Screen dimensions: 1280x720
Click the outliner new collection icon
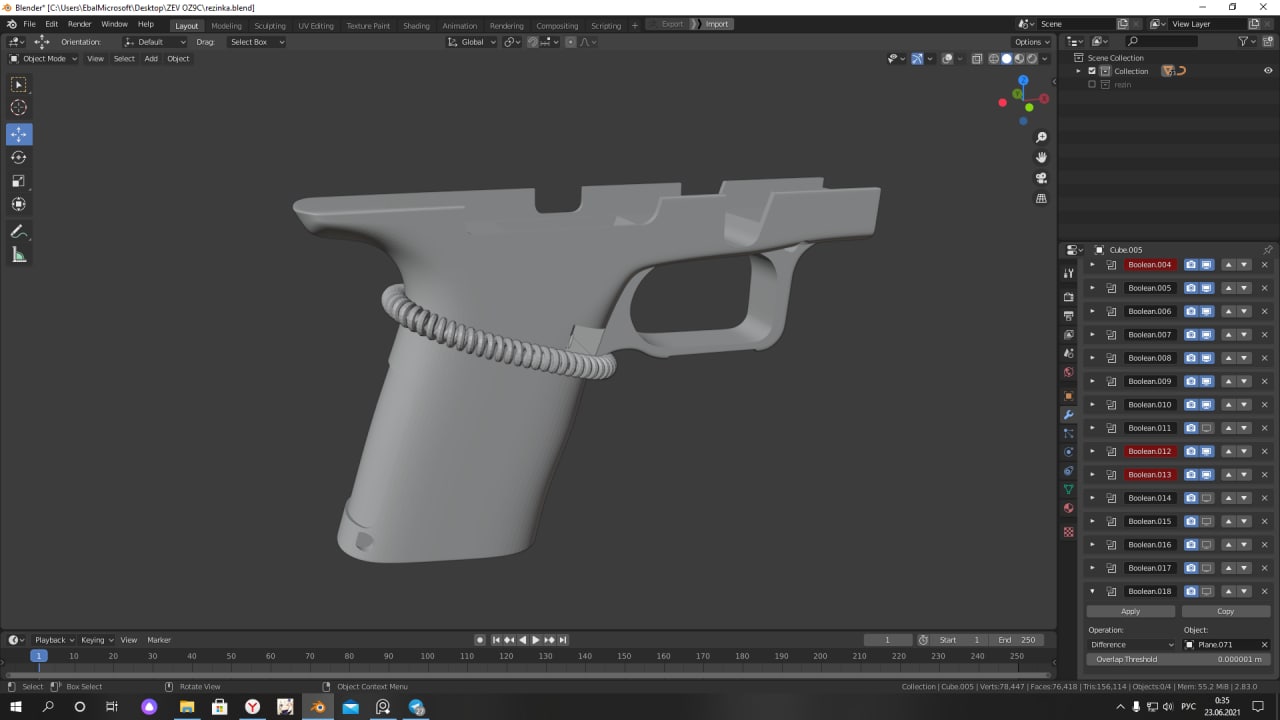pyautogui.click(x=1268, y=41)
